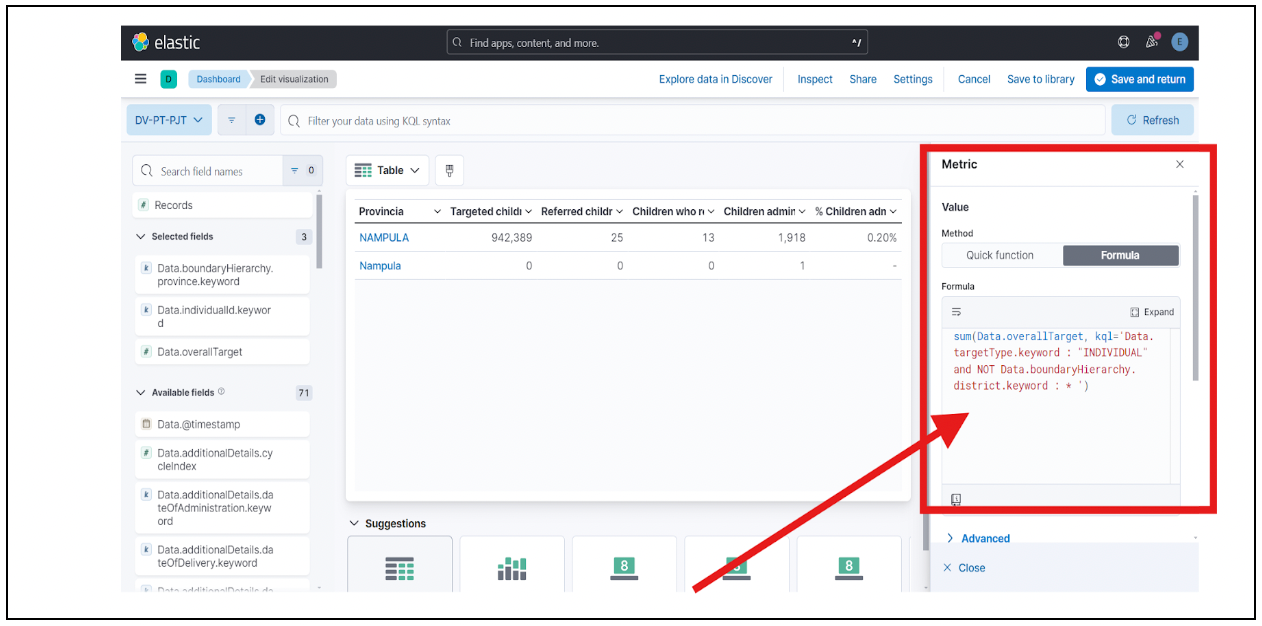This screenshot has height=626, width=1262.
Task: Open the filter options icon beside data view
Action: pos(231,120)
